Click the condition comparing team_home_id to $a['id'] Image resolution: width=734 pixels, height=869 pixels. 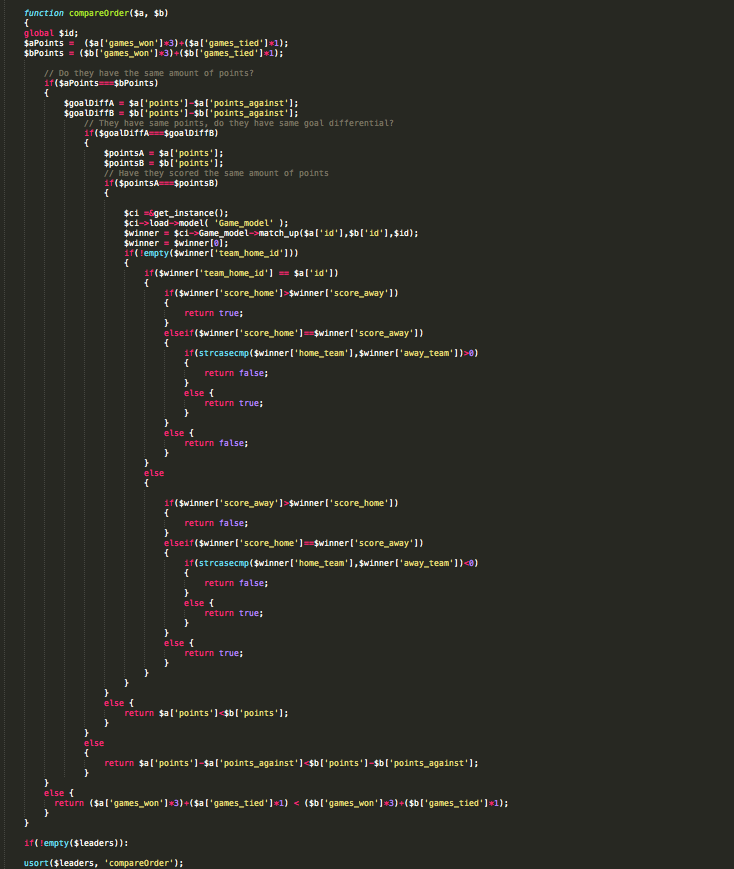241,273
